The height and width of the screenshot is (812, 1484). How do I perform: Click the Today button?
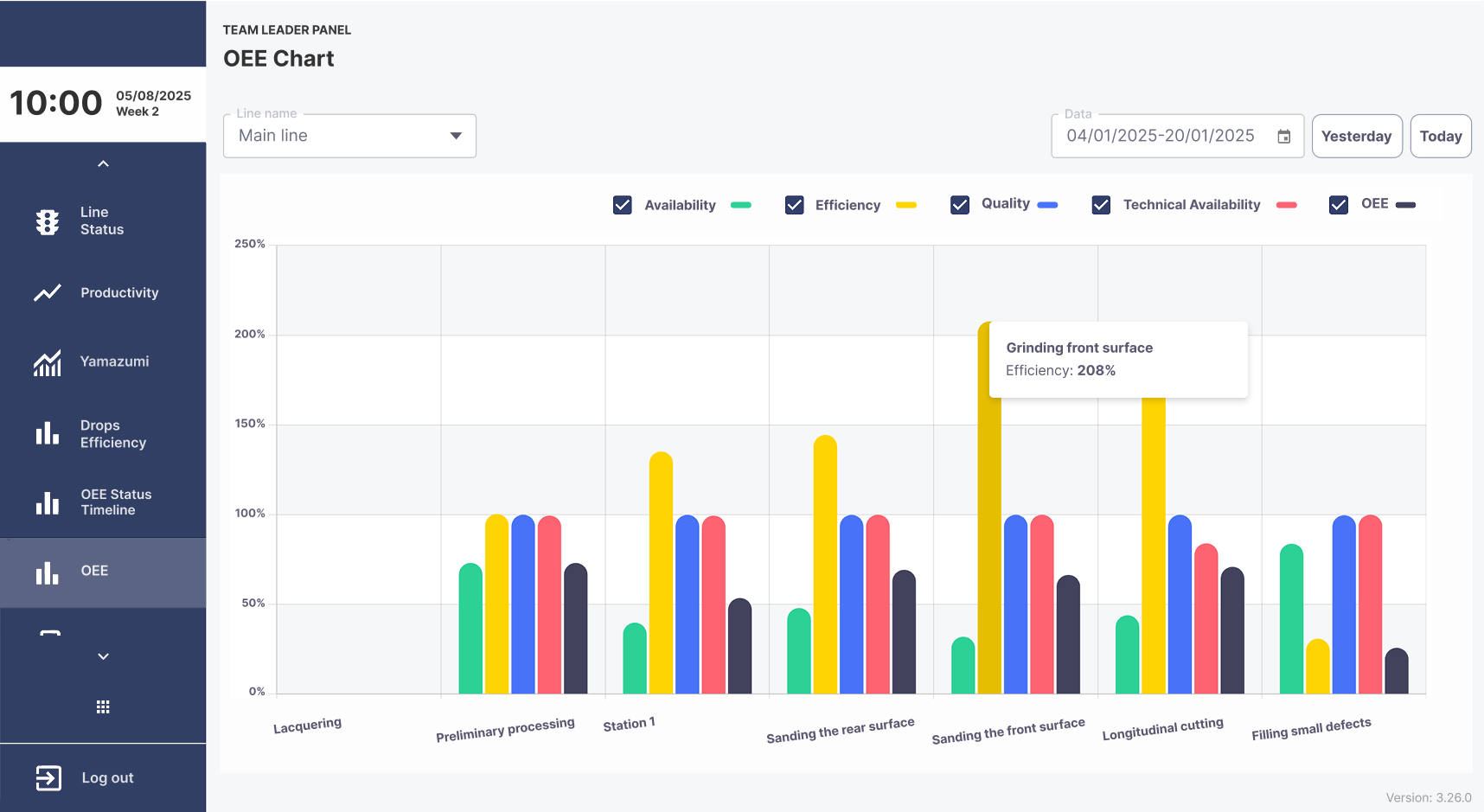point(1441,136)
